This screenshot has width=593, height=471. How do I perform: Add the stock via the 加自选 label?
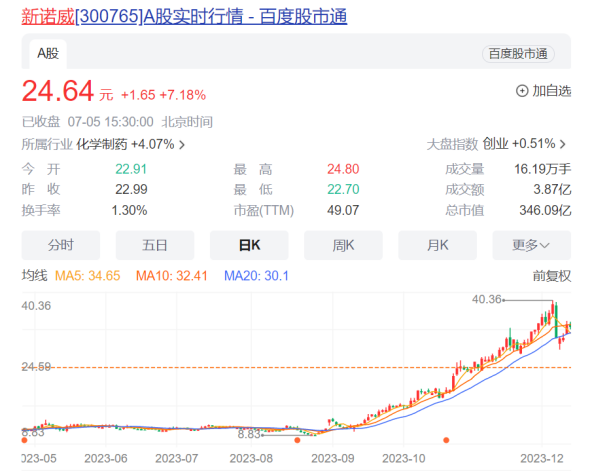coord(552,91)
